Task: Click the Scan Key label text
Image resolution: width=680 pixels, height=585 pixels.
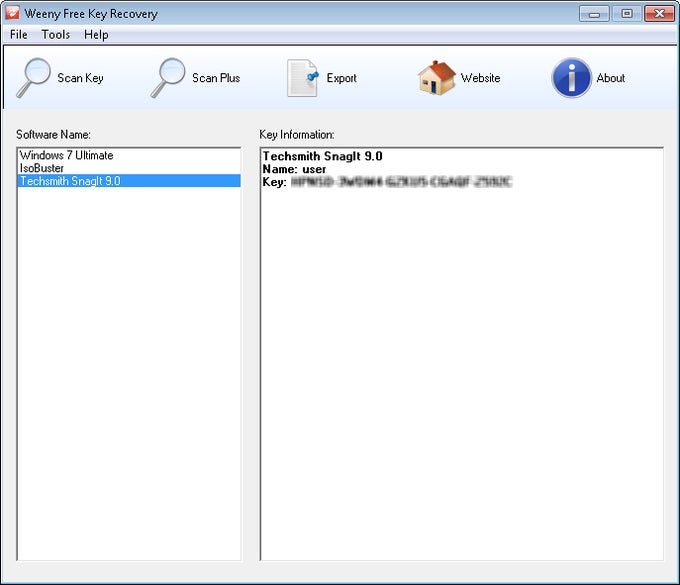Action: click(x=80, y=78)
